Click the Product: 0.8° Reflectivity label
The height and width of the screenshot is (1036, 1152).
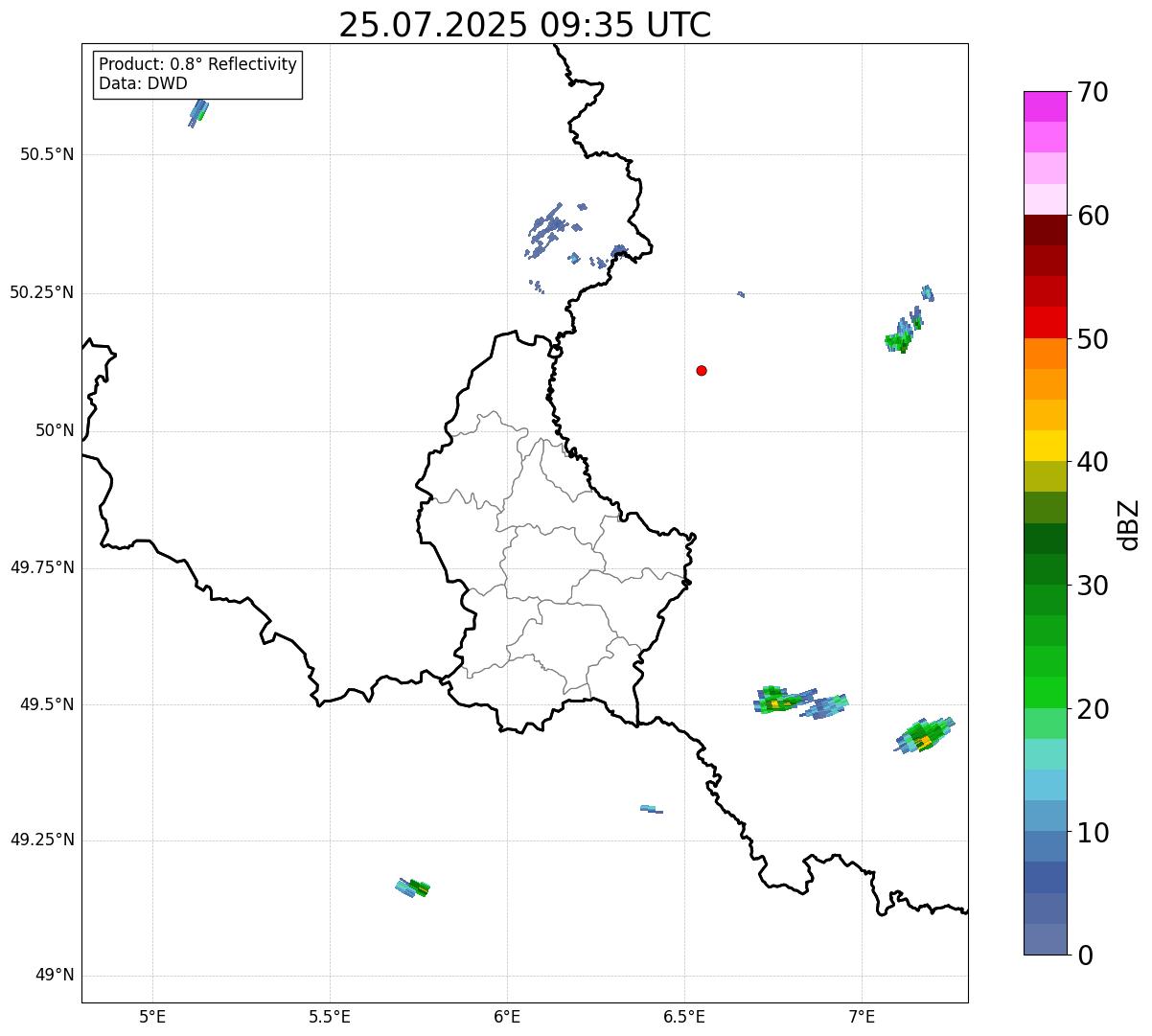click(x=198, y=64)
